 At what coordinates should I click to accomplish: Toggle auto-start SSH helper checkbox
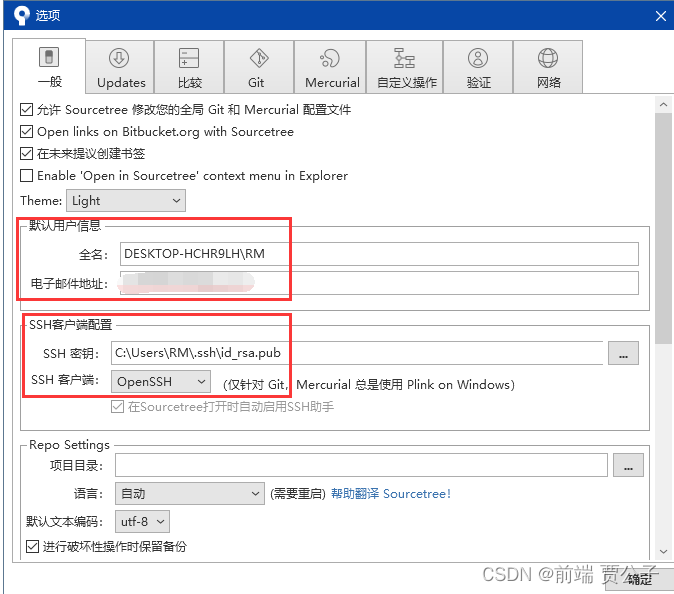click(117, 407)
